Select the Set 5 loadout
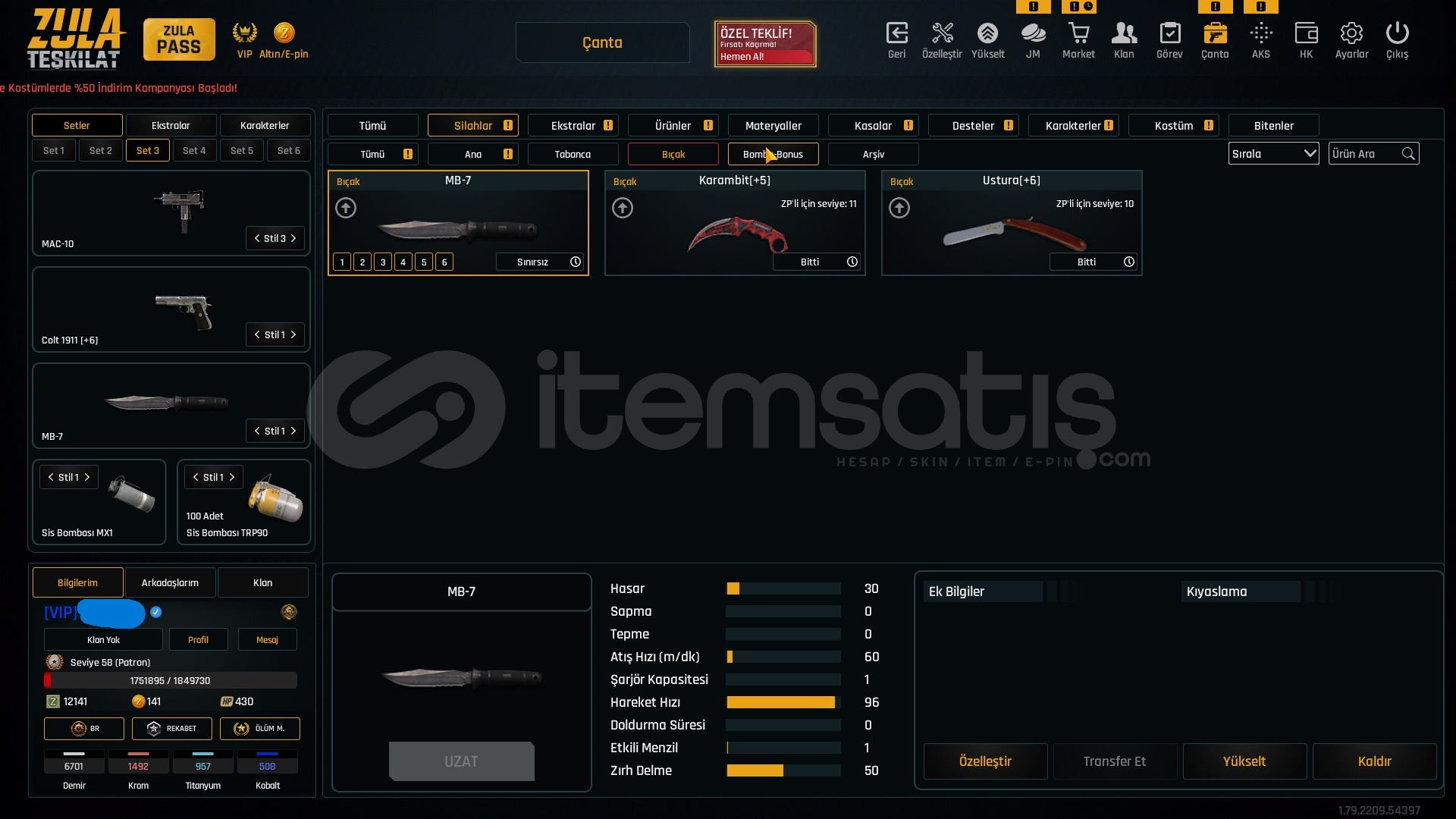This screenshot has width=1456, height=819. [x=242, y=151]
